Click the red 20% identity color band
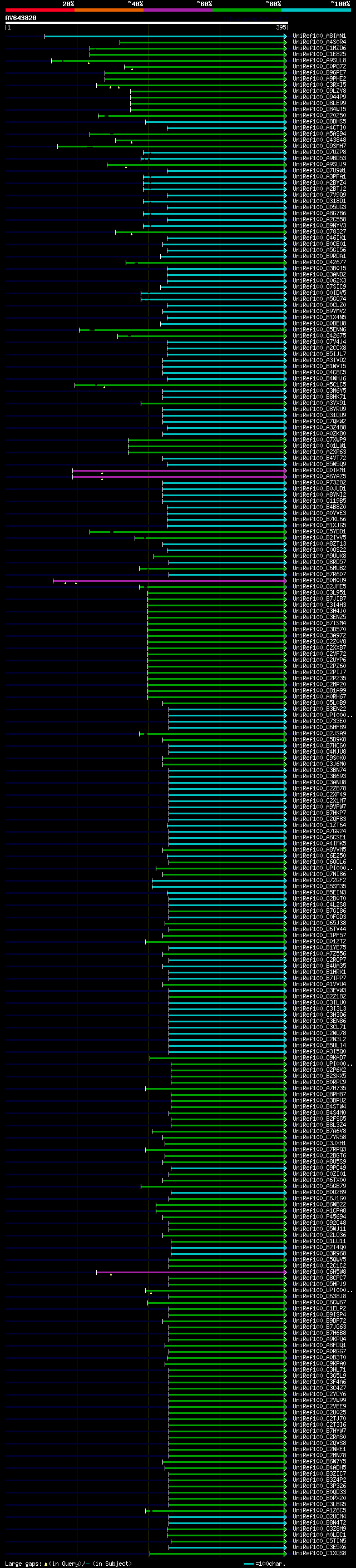 coord(39,10)
